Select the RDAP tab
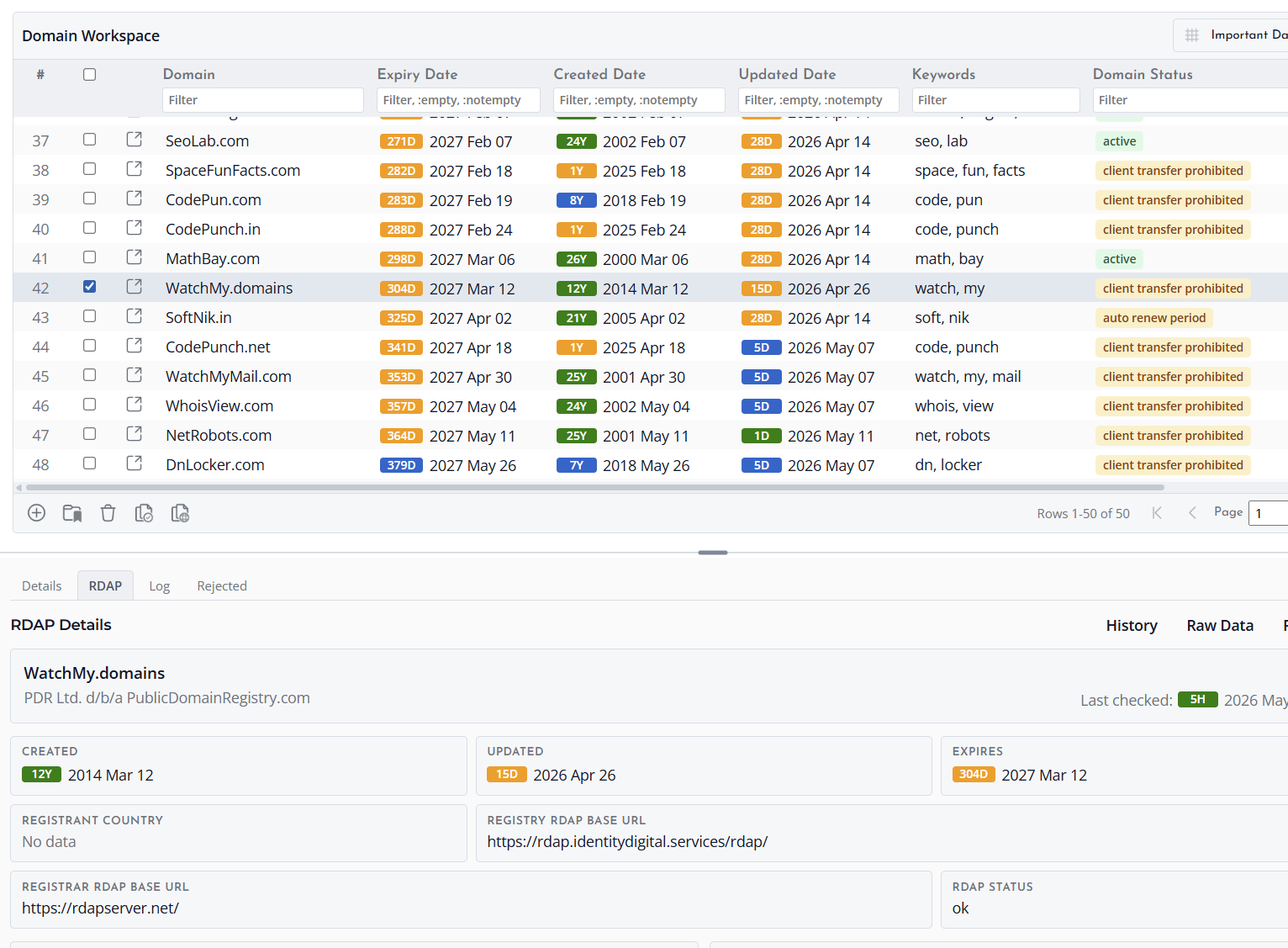This screenshot has height=948, width=1288. click(x=105, y=586)
